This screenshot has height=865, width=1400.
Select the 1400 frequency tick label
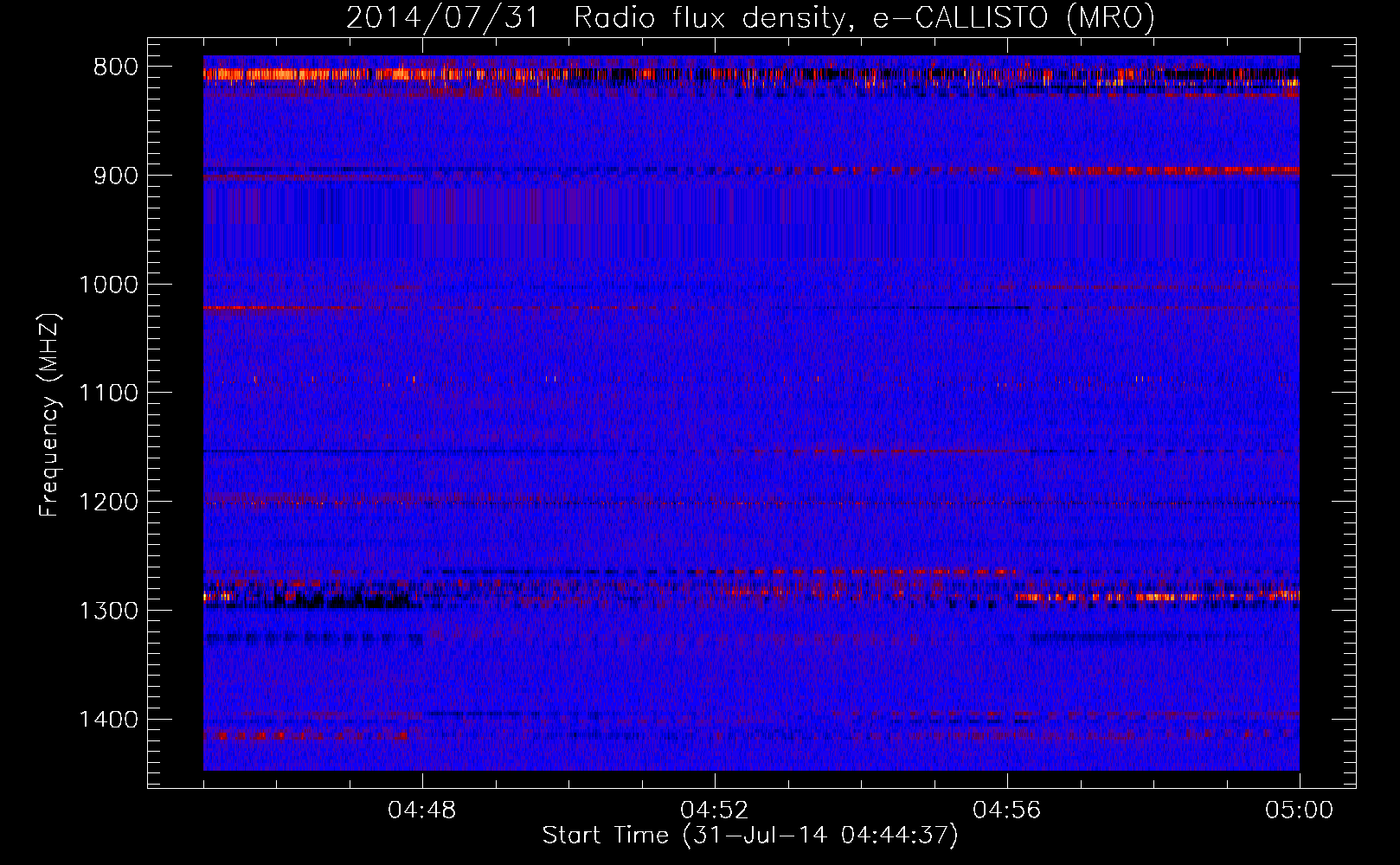(108, 720)
